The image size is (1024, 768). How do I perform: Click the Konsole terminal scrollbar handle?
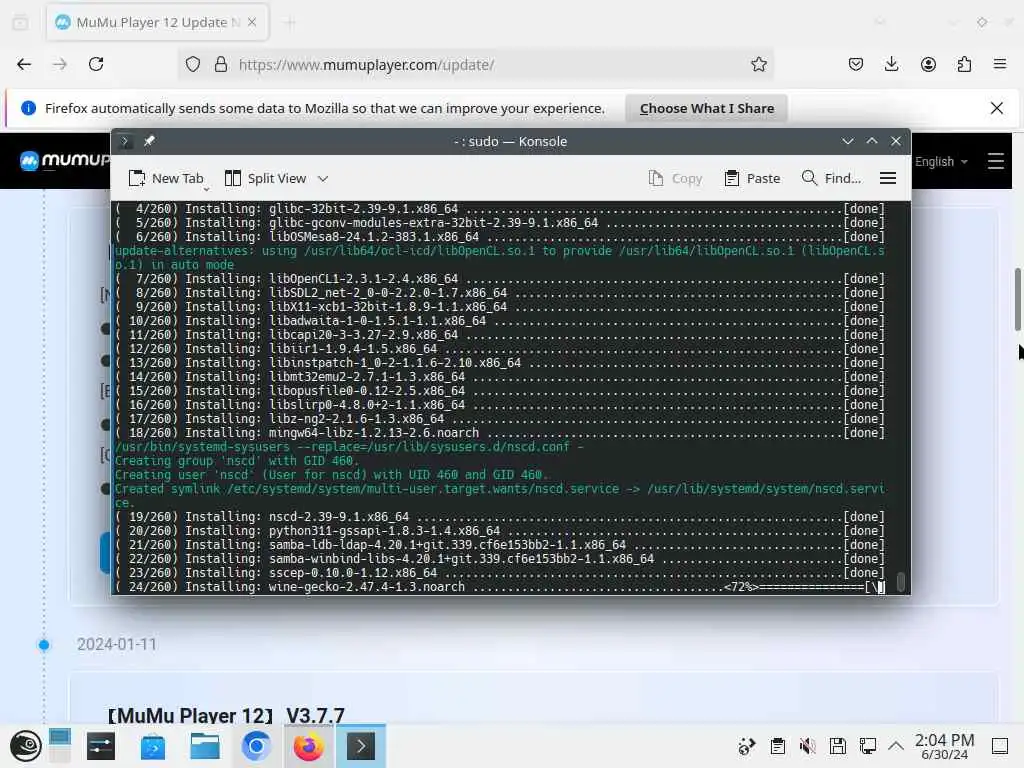901,582
